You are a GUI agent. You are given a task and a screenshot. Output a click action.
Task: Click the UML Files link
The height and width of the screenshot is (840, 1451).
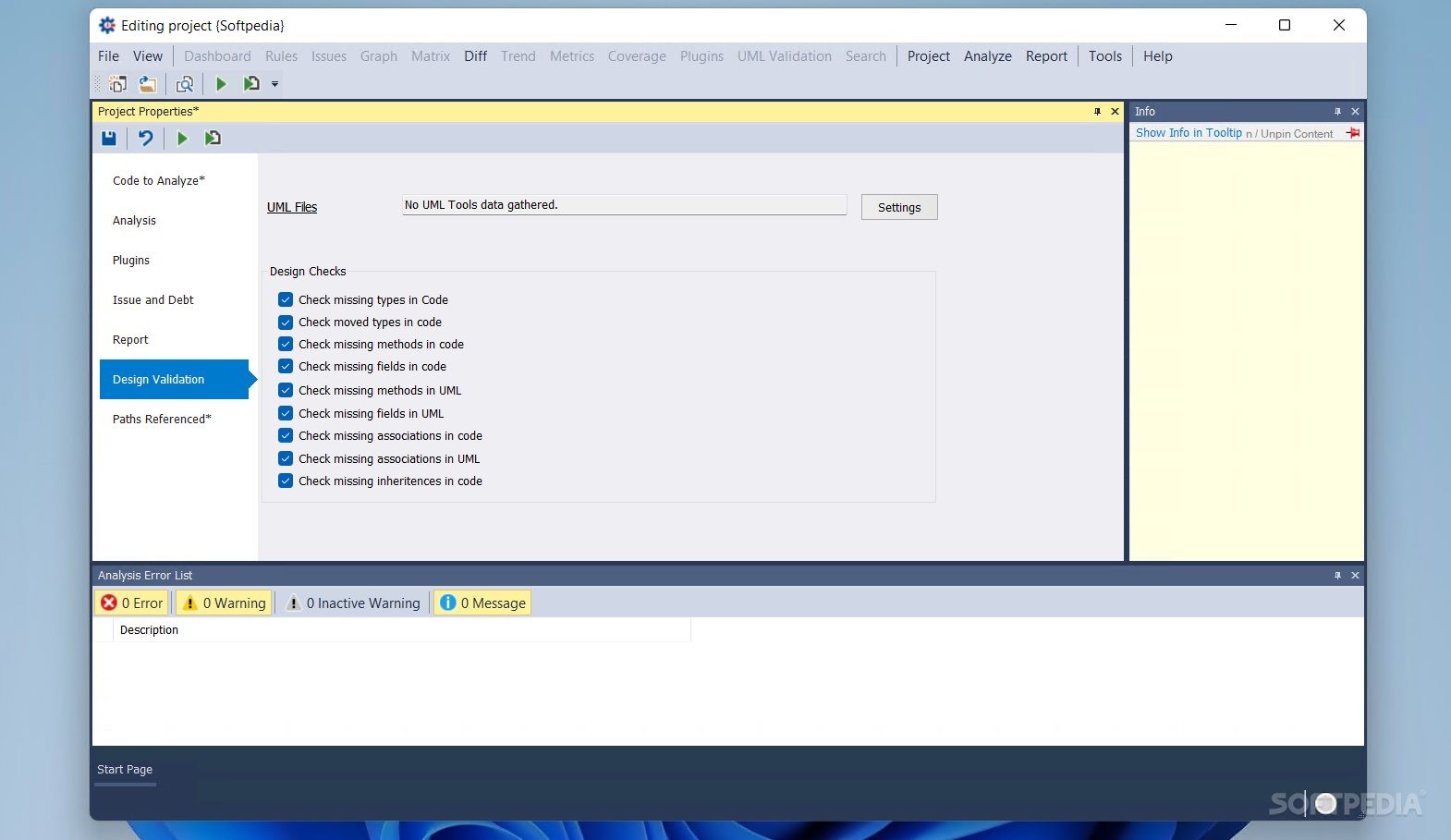pos(292,207)
